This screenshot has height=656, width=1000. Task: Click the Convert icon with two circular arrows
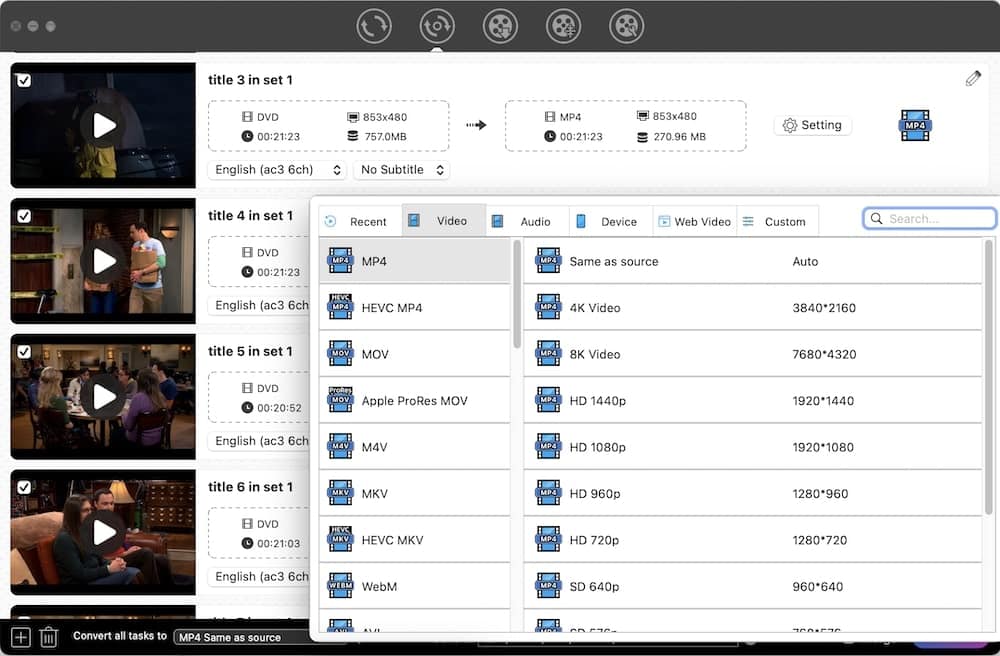[x=374, y=26]
